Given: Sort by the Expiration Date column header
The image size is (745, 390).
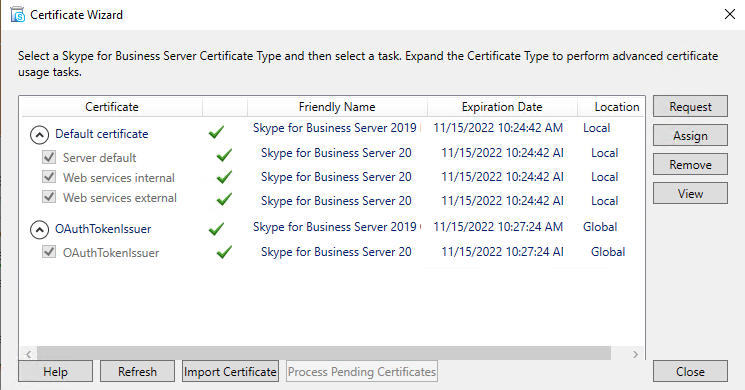Looking at the screenshot, I should click(502, 107).
